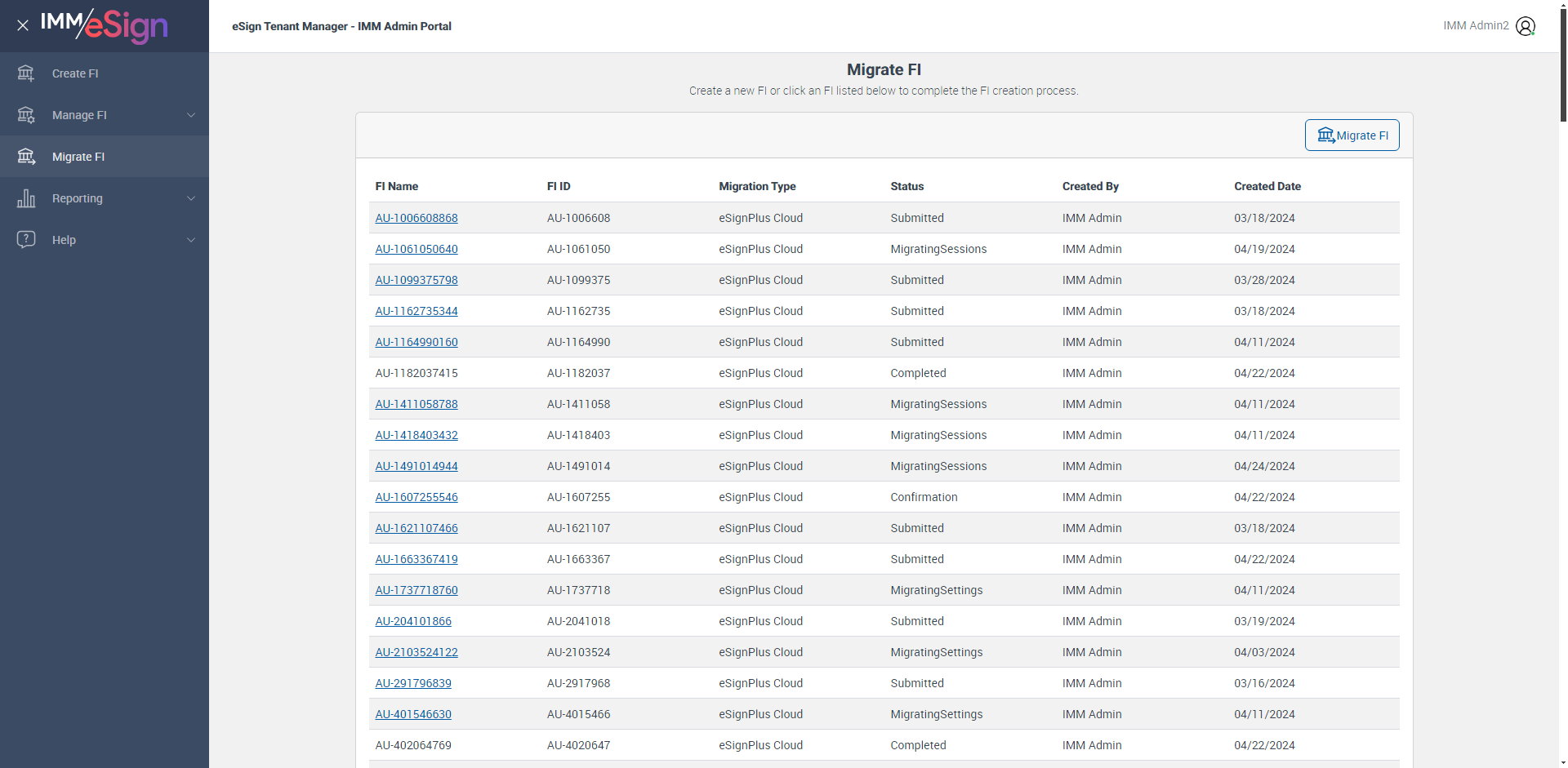Open FI link AU-1164990160
The image size is (1568, 768).
pyautogui.click(x=416, y=342)
